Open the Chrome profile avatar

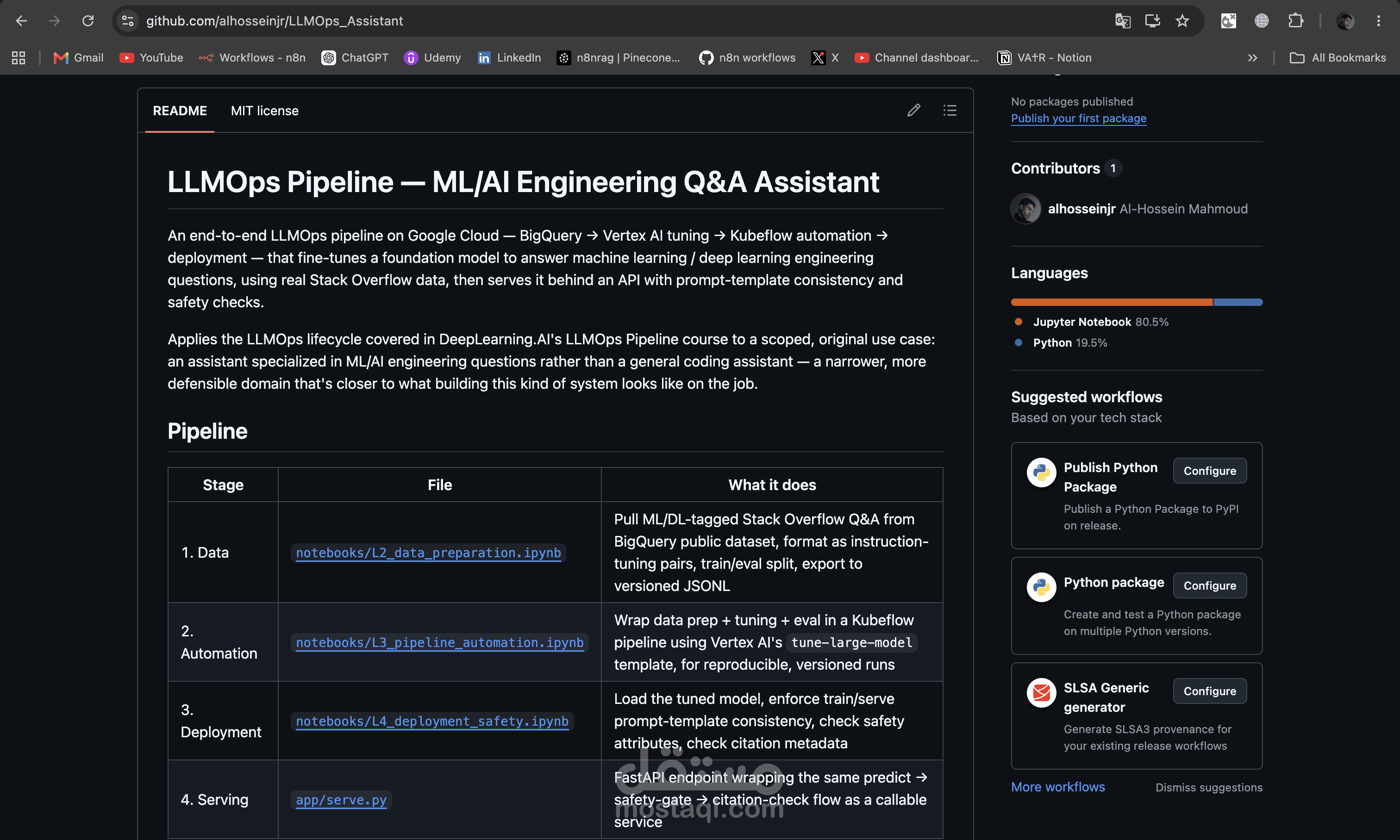pyautogui.click(x=1346, y=21)
